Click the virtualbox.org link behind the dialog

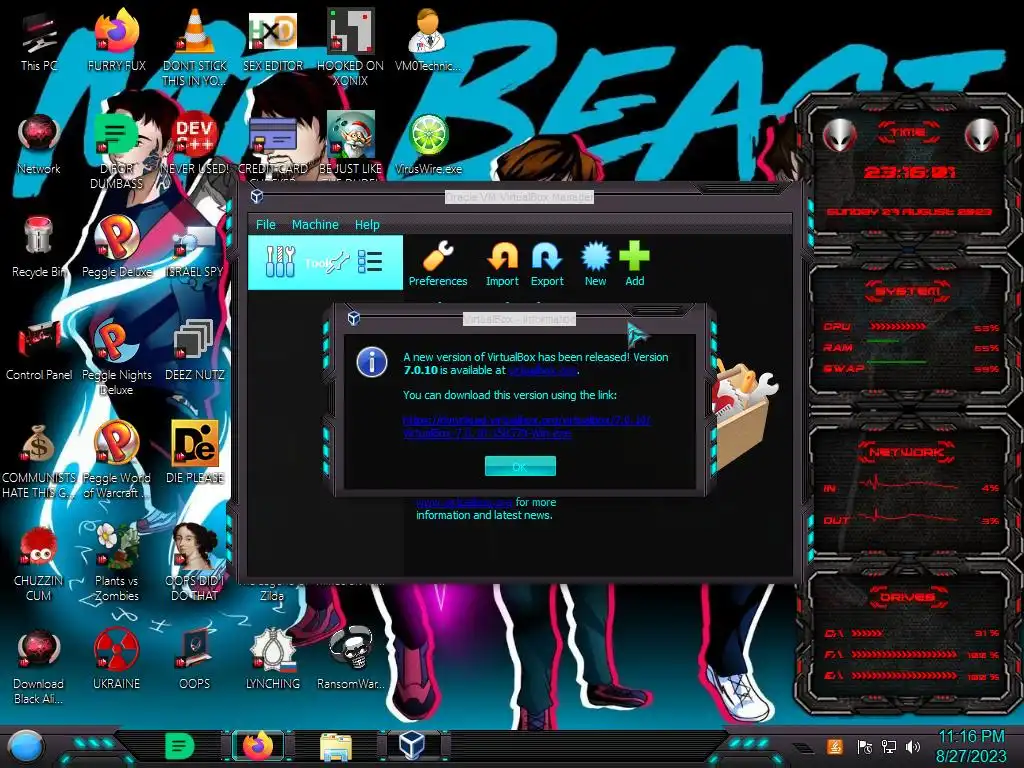(464, 502)
